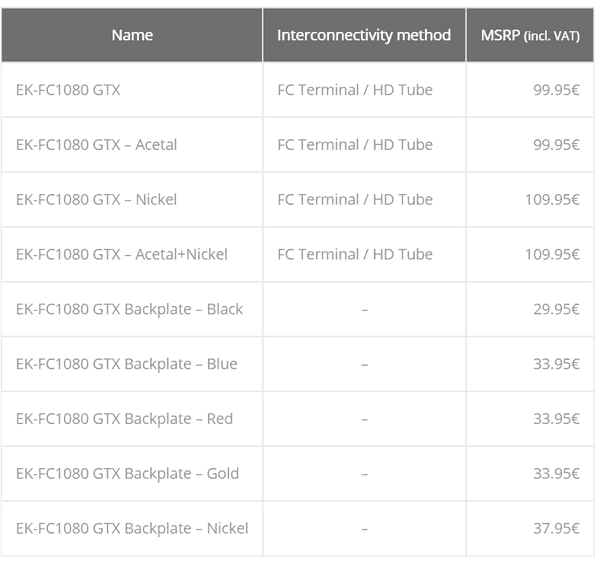The height and width of the screenshot is (564, 600).
Task: Choose EK-FC1080 GTX Backplate – Red
Action: (125, 419)
